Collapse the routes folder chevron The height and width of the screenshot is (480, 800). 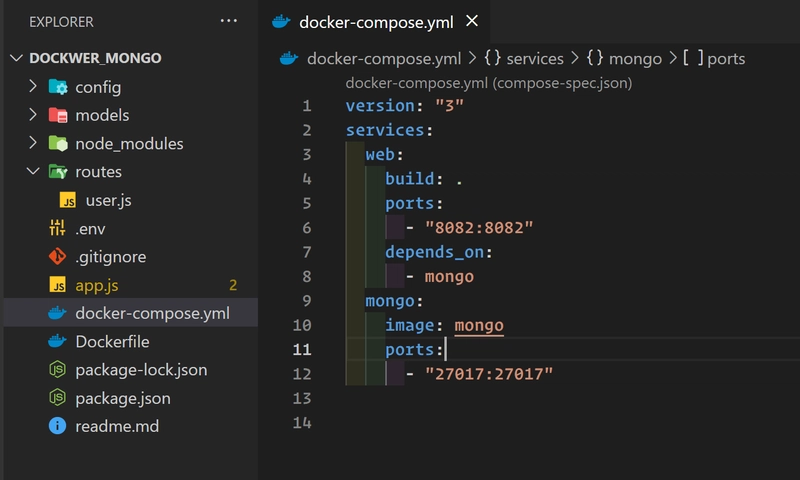(33, 171)
